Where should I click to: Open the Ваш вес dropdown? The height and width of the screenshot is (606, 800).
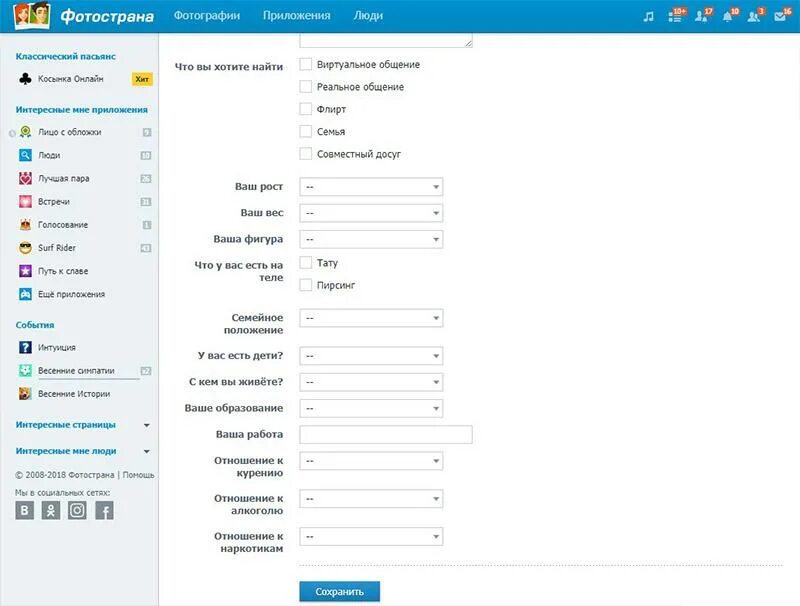pyautogui.click(x=371, y=213)
